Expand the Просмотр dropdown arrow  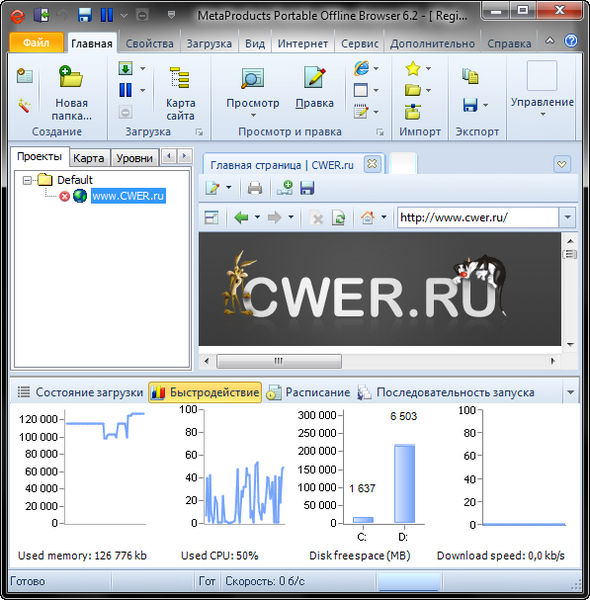[253, 115]
